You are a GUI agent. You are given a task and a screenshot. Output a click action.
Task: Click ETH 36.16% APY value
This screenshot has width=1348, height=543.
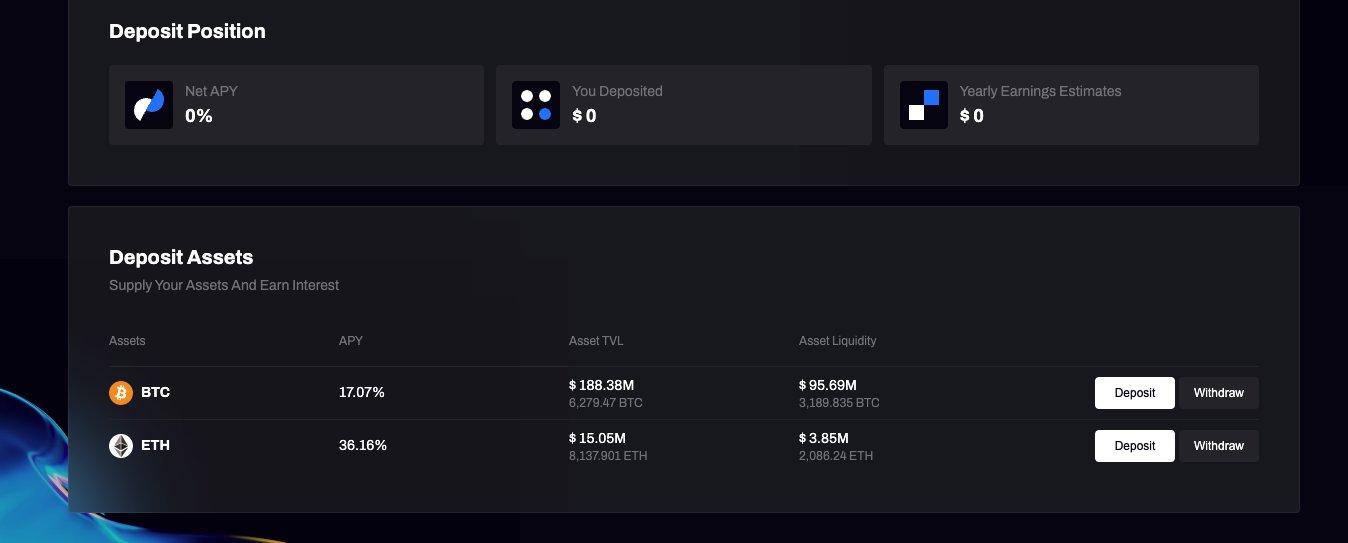pos(362,446)
